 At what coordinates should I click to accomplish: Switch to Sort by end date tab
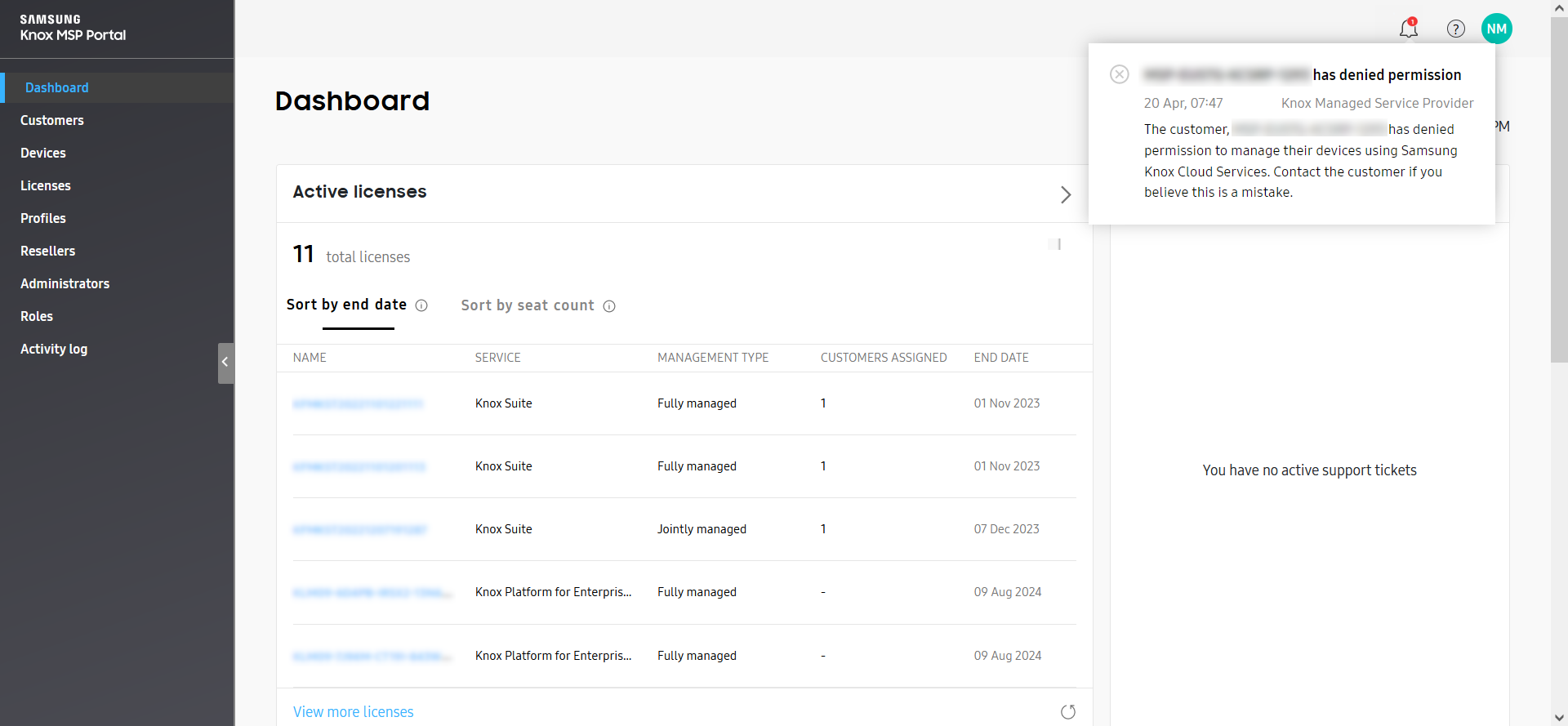pos(346,305)
